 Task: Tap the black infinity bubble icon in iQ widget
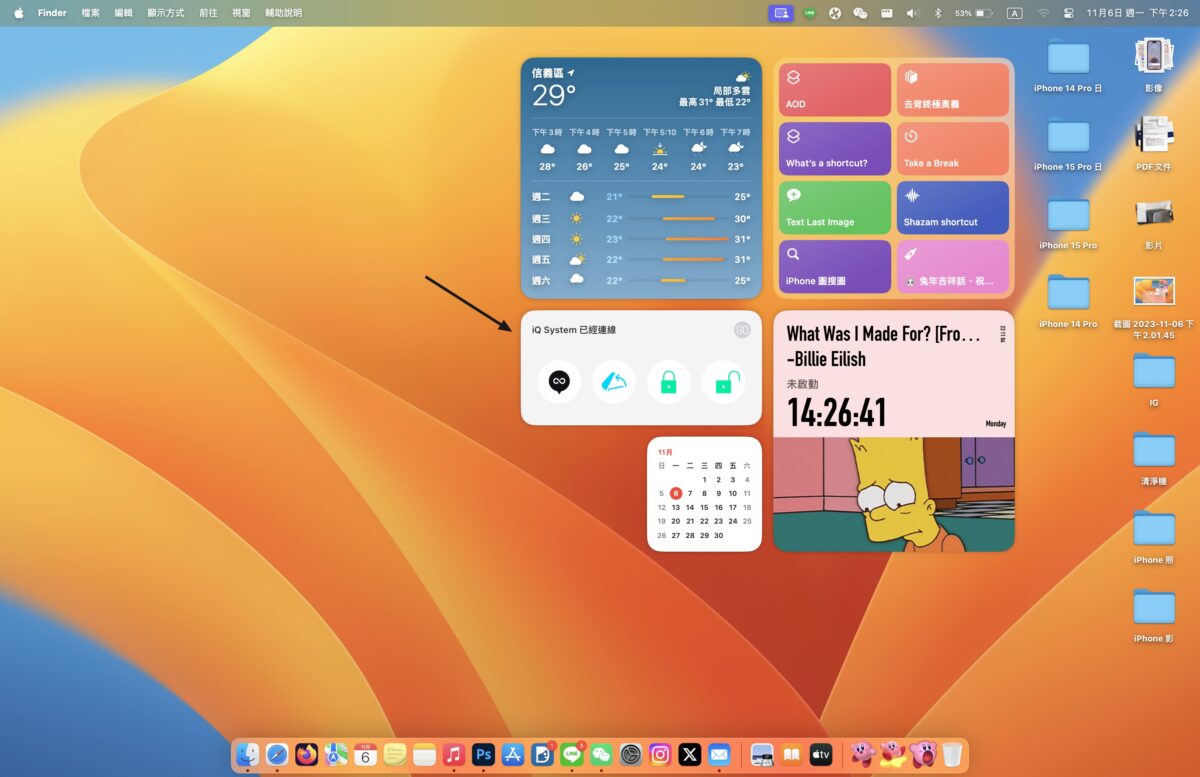point(559,382)
